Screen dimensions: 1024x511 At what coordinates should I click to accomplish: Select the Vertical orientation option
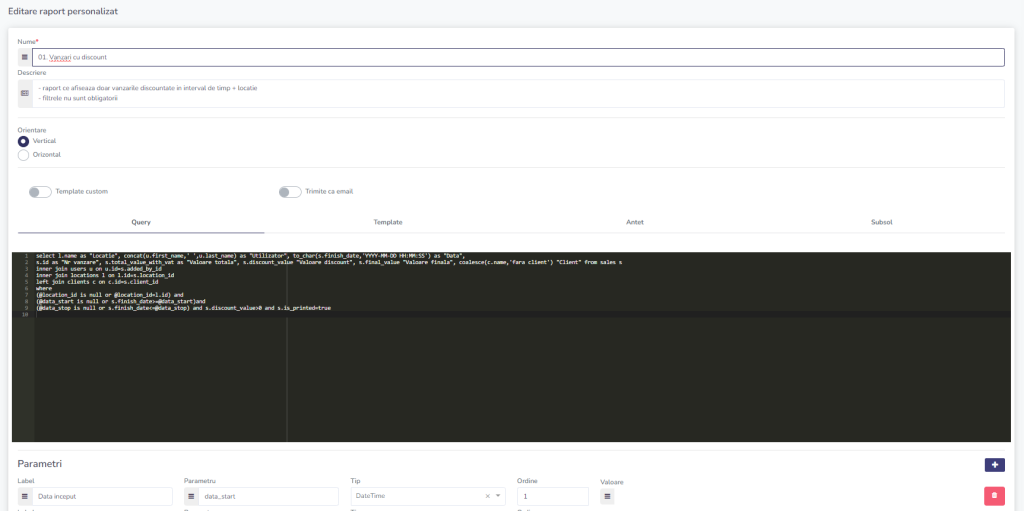coord(24,141)
